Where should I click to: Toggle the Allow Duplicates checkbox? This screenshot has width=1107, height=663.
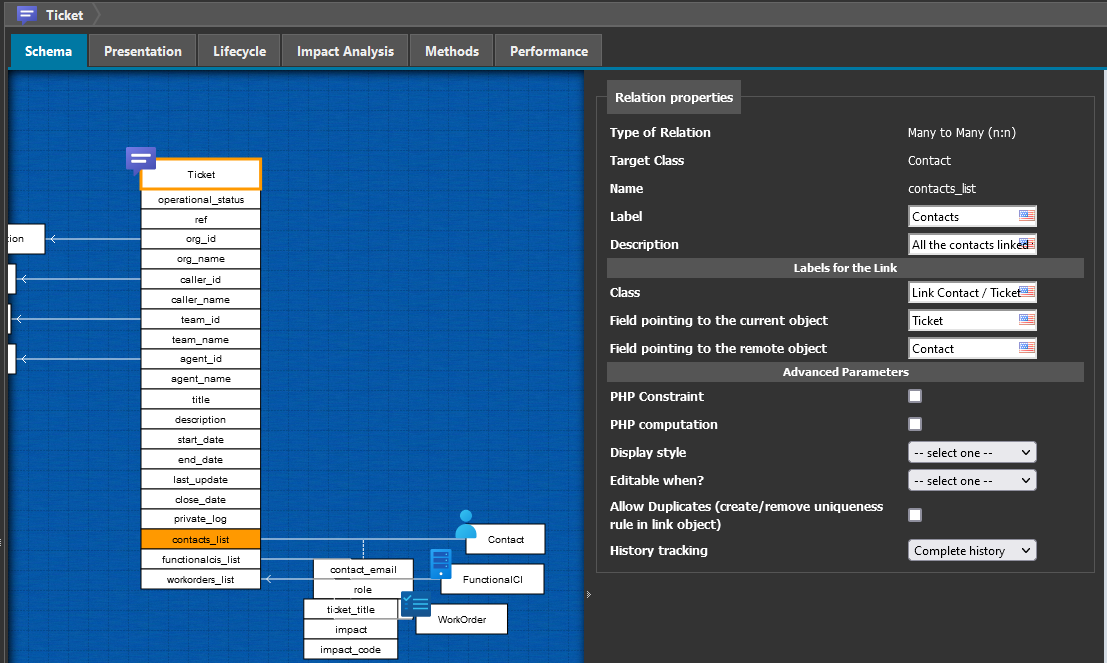914,515
